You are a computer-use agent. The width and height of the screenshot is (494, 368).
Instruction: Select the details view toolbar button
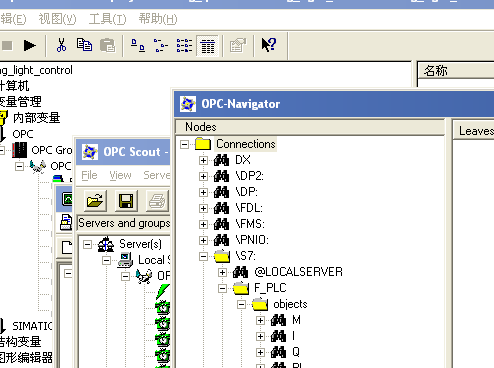point(208,46)
